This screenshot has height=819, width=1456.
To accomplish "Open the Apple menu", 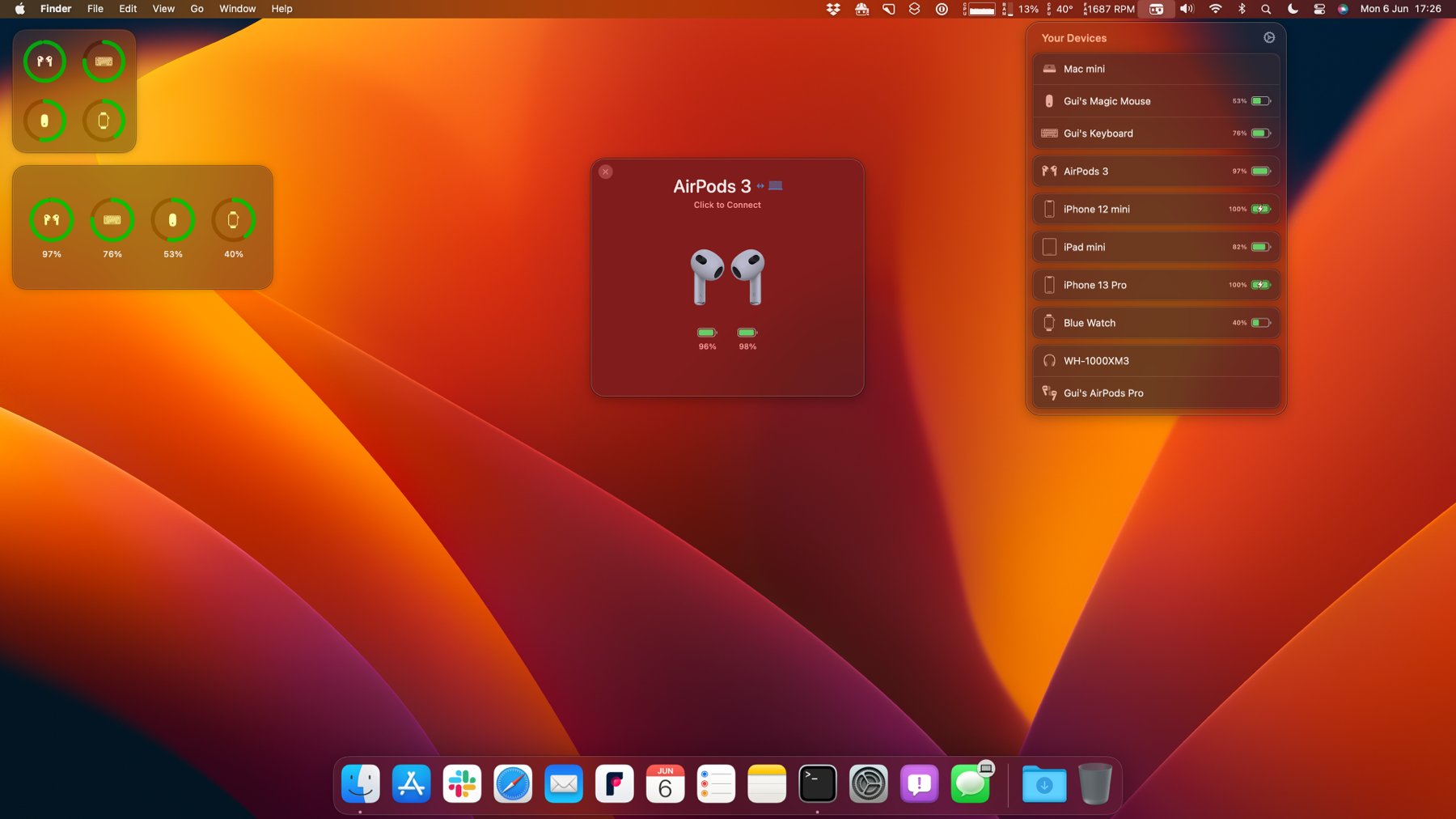I will [x=20, y=9].
